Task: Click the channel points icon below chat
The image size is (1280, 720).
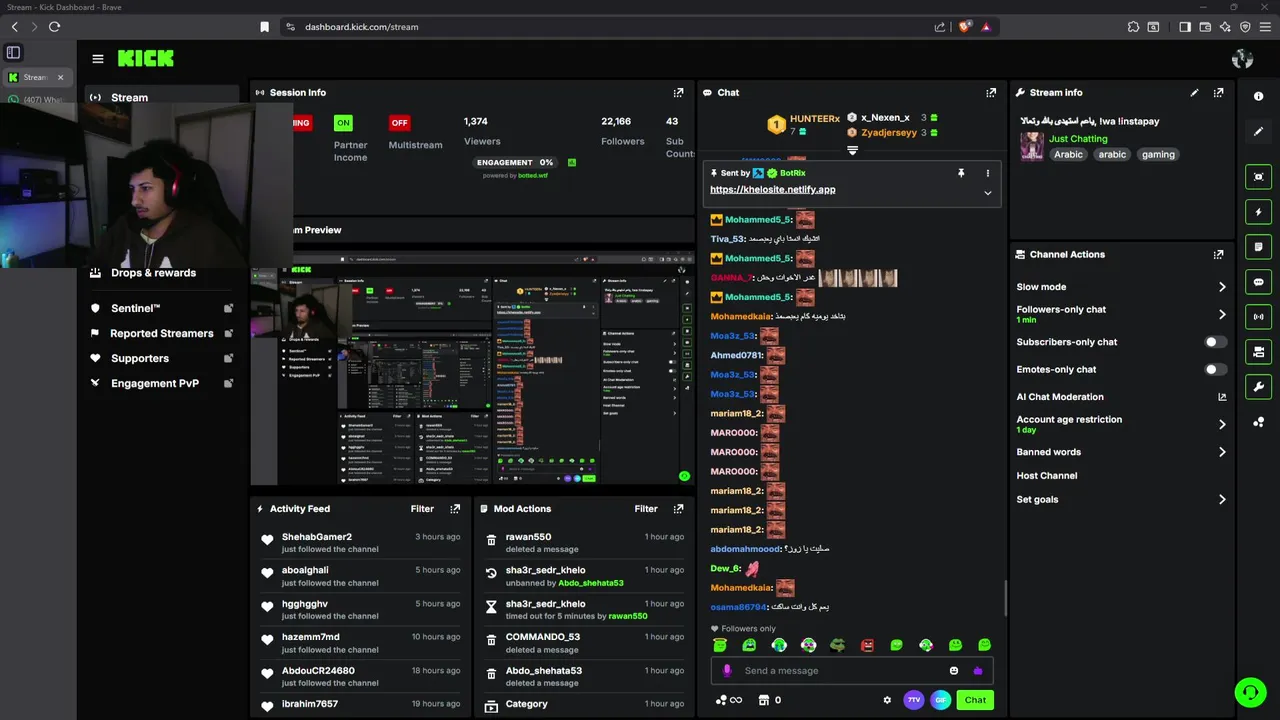Action: pos(729,700)
